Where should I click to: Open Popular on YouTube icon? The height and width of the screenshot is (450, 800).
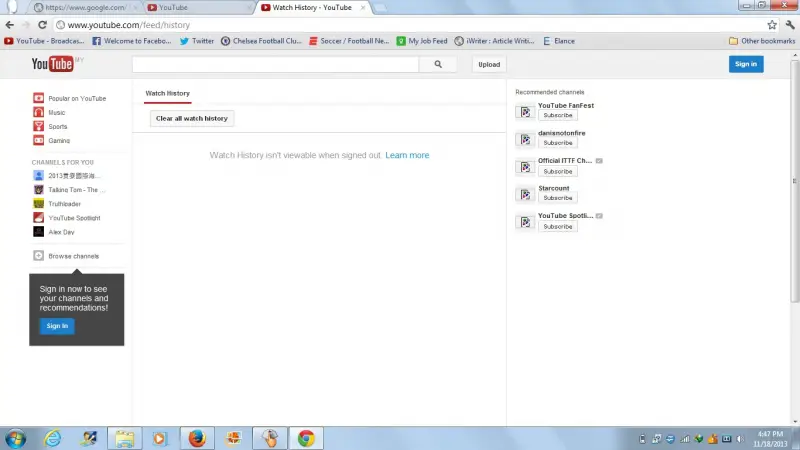point(38,98)
